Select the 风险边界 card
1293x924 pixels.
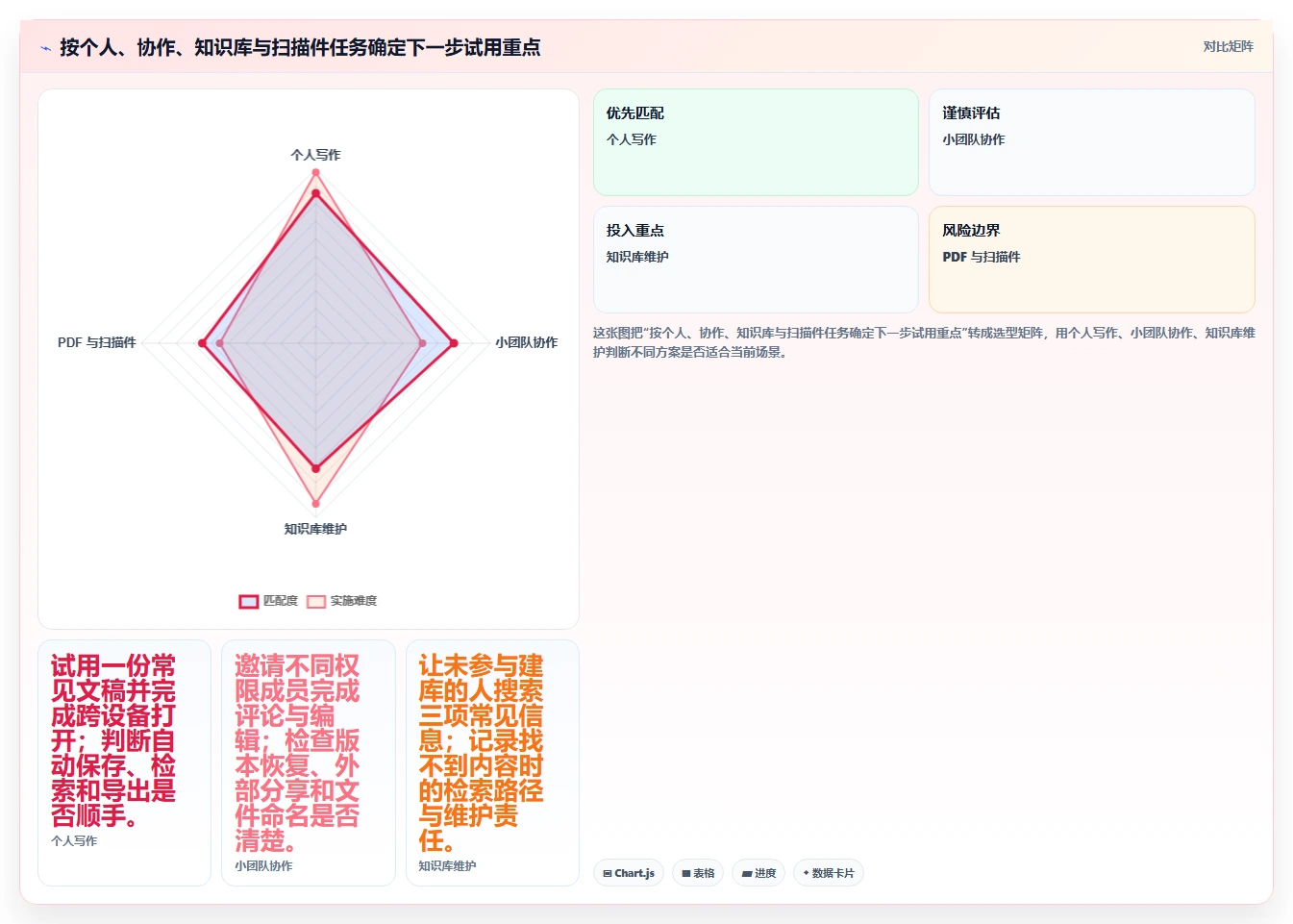point(1092,260)
